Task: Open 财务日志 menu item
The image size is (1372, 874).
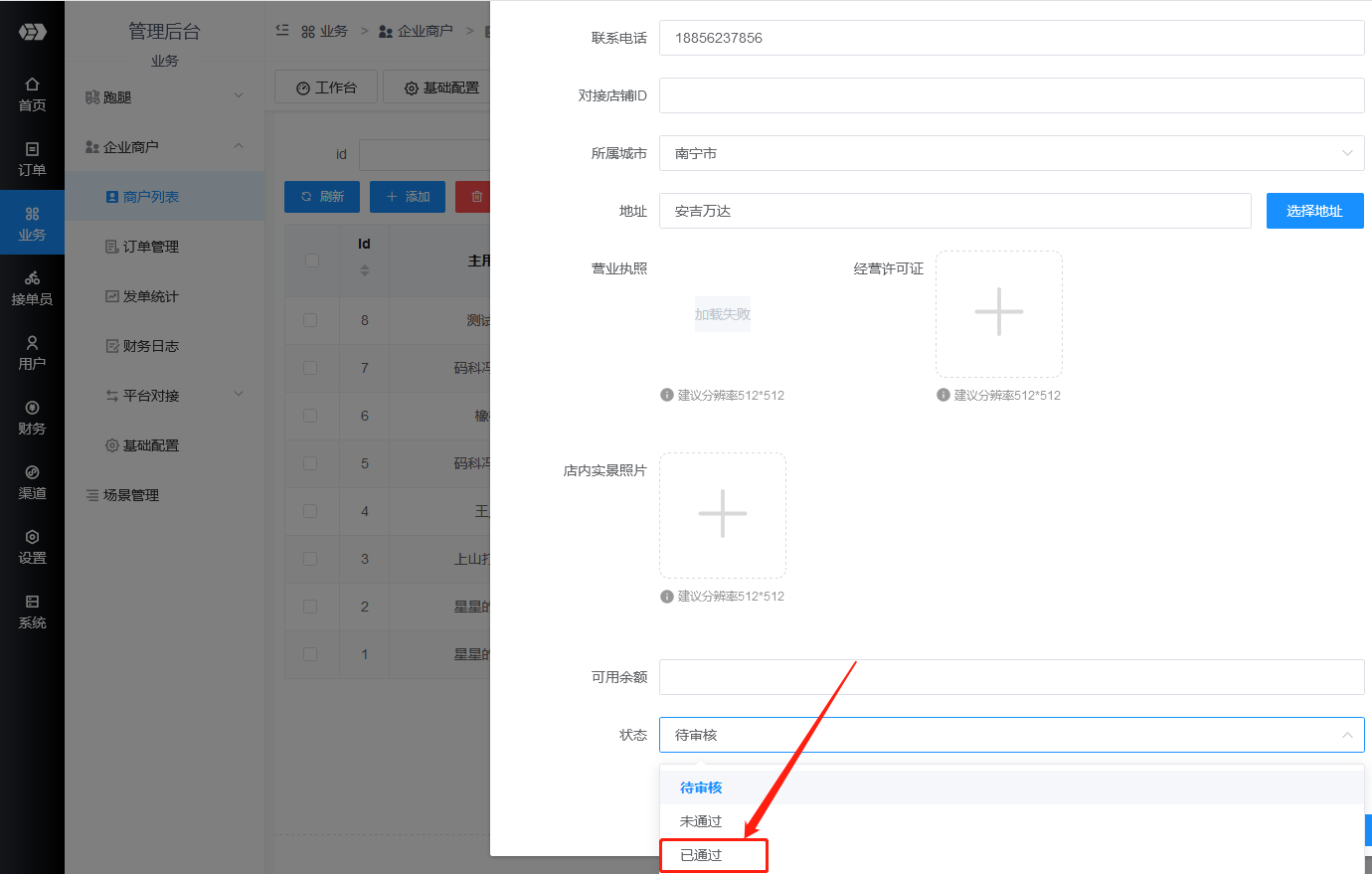Action: click(165, 346)
